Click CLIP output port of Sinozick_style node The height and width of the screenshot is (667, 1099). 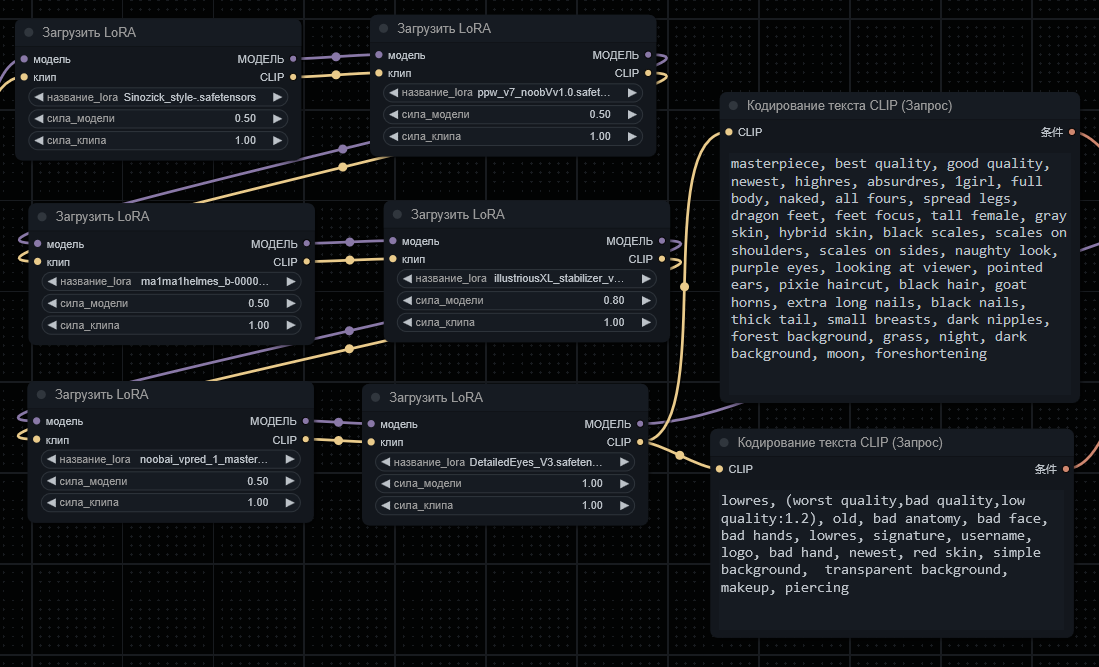(x=293, y=77)
